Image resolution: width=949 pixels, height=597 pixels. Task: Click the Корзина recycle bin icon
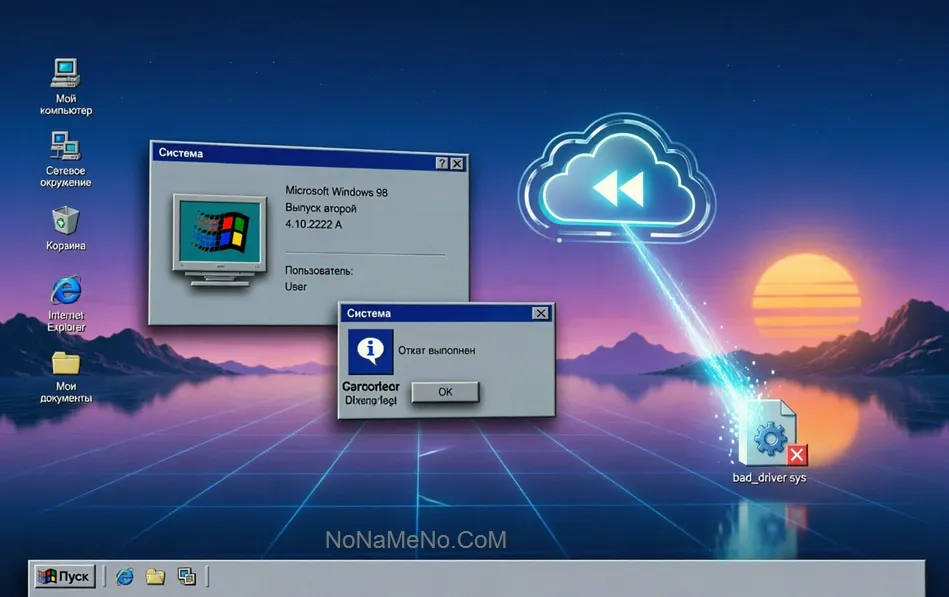(x=65, y=228)
